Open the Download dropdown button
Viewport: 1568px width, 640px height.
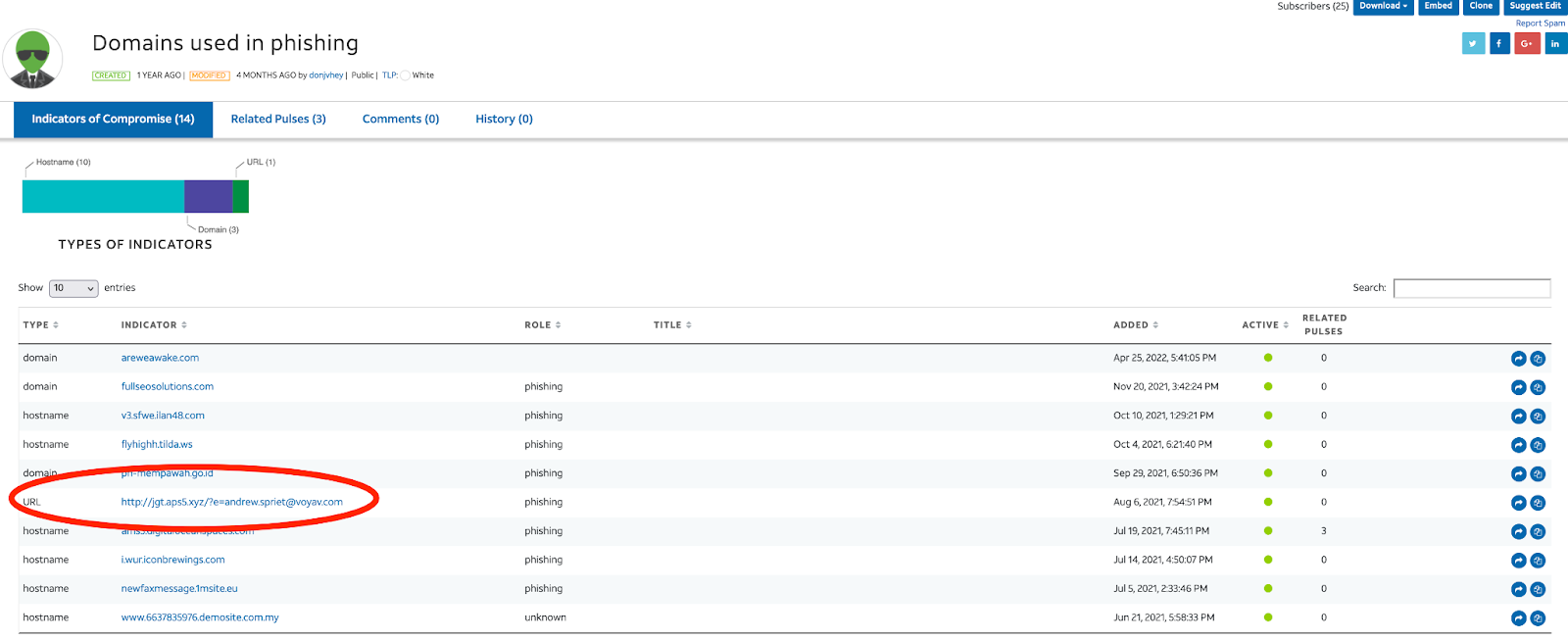[x=1383, y=7]
